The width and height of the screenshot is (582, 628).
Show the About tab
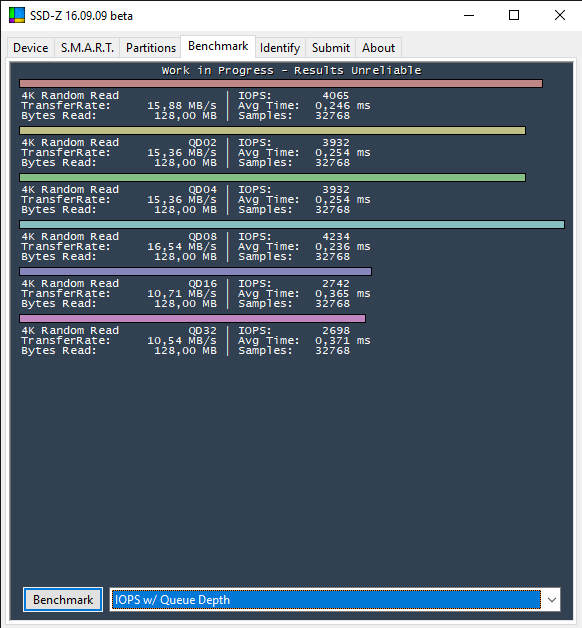pos(379,48)
